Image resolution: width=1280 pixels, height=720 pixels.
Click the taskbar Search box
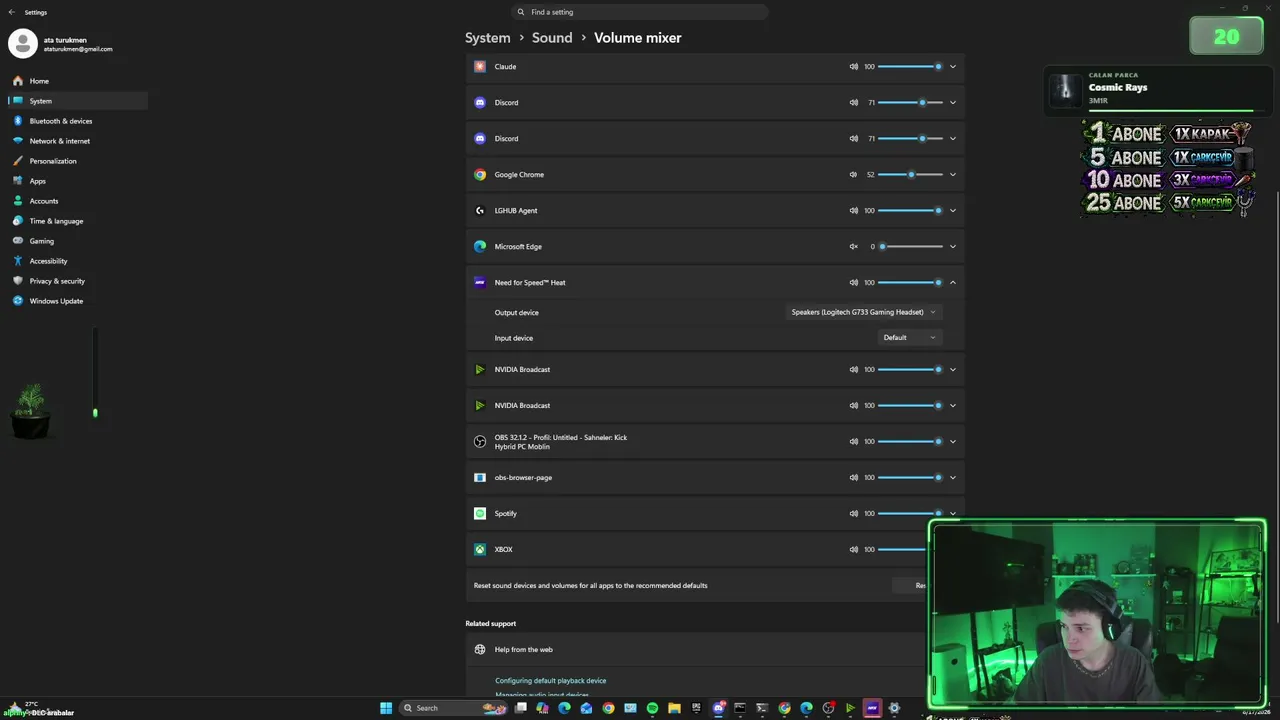(x=455, y=708)
